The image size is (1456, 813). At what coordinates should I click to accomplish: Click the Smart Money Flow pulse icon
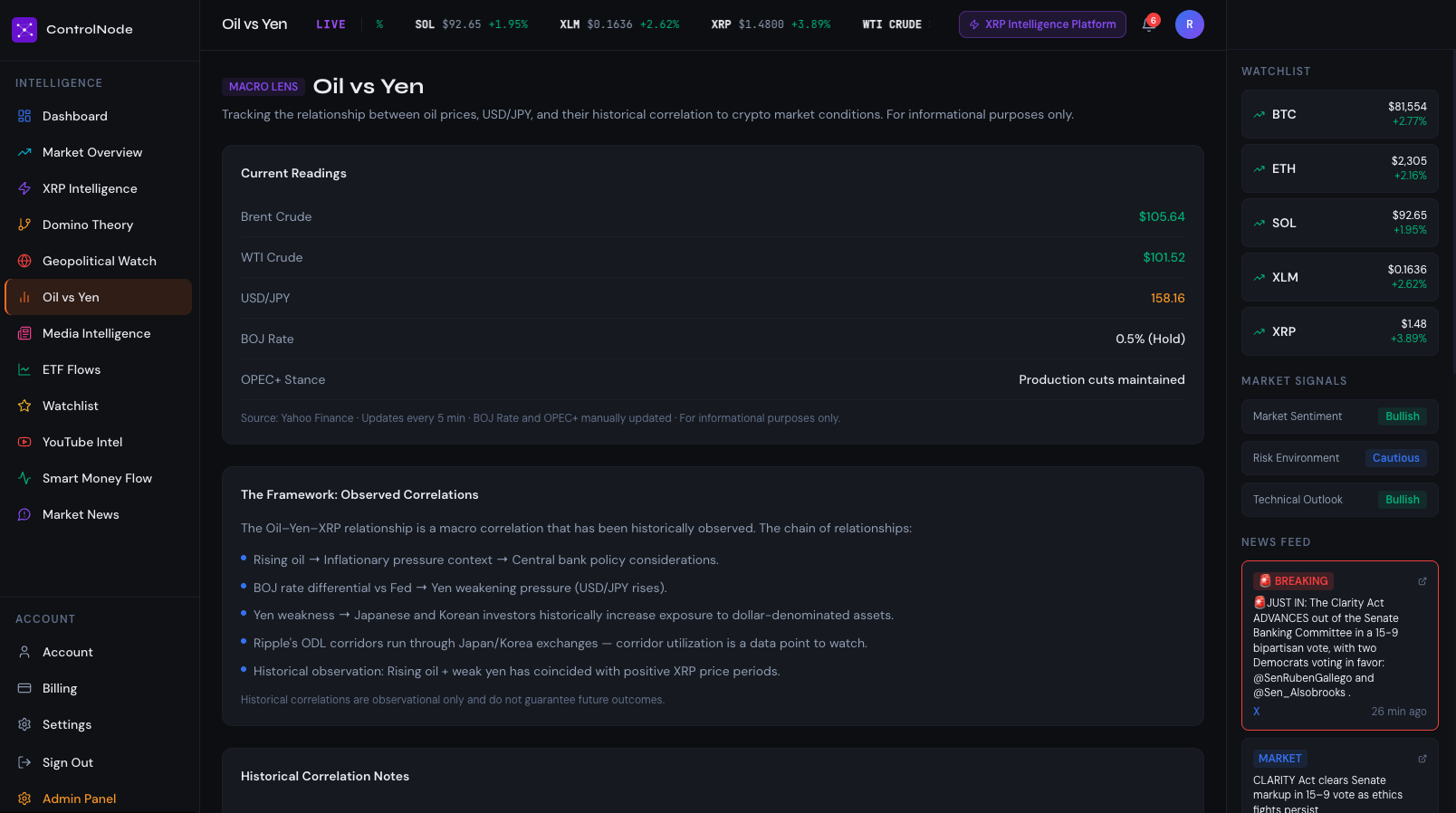coord(24,478)
